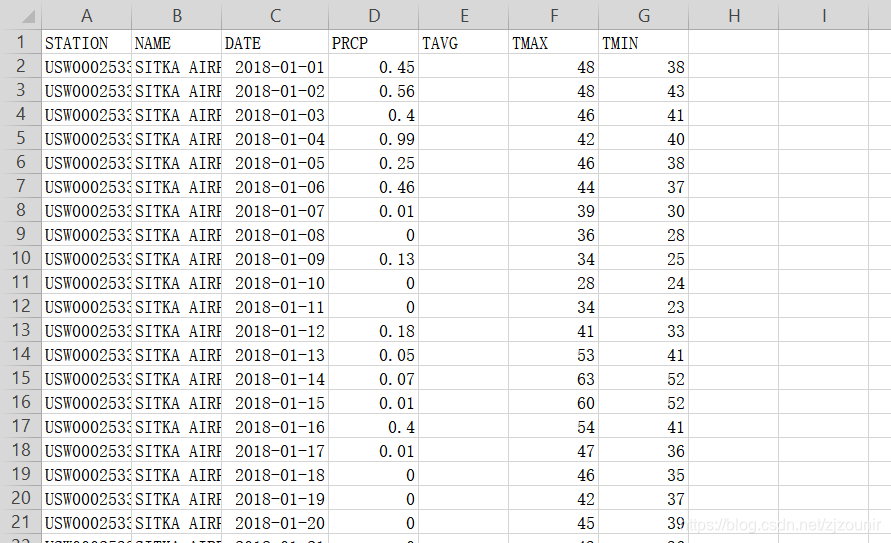Click PRCP value 0.99
This screenshot has width=891, height=543.
tap(373, 139)
